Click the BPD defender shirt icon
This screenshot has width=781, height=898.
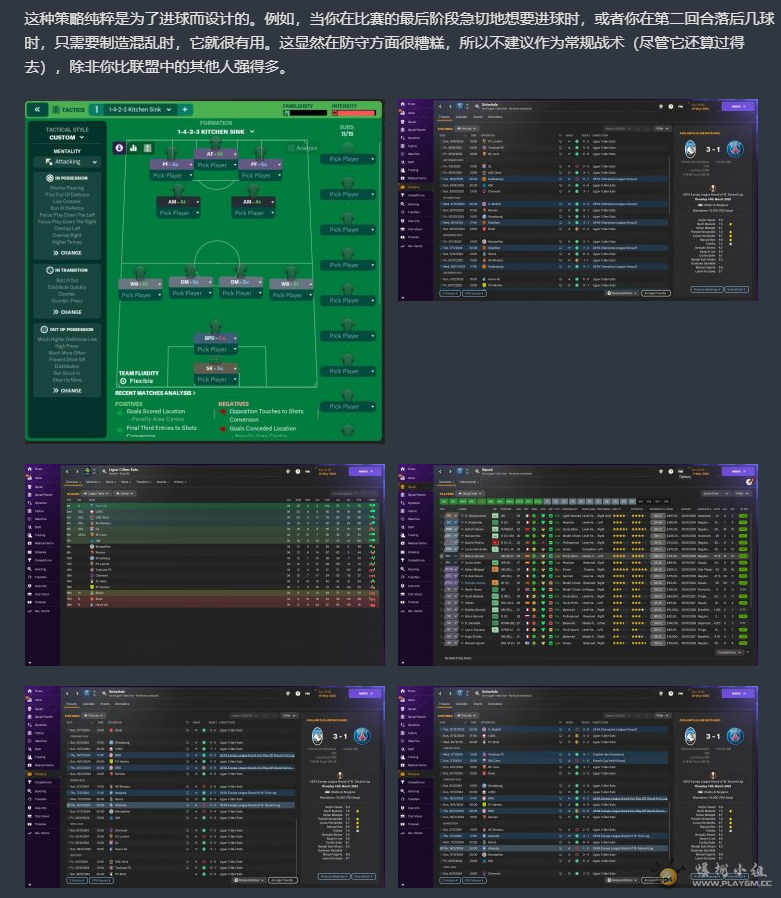coord(215,327)
